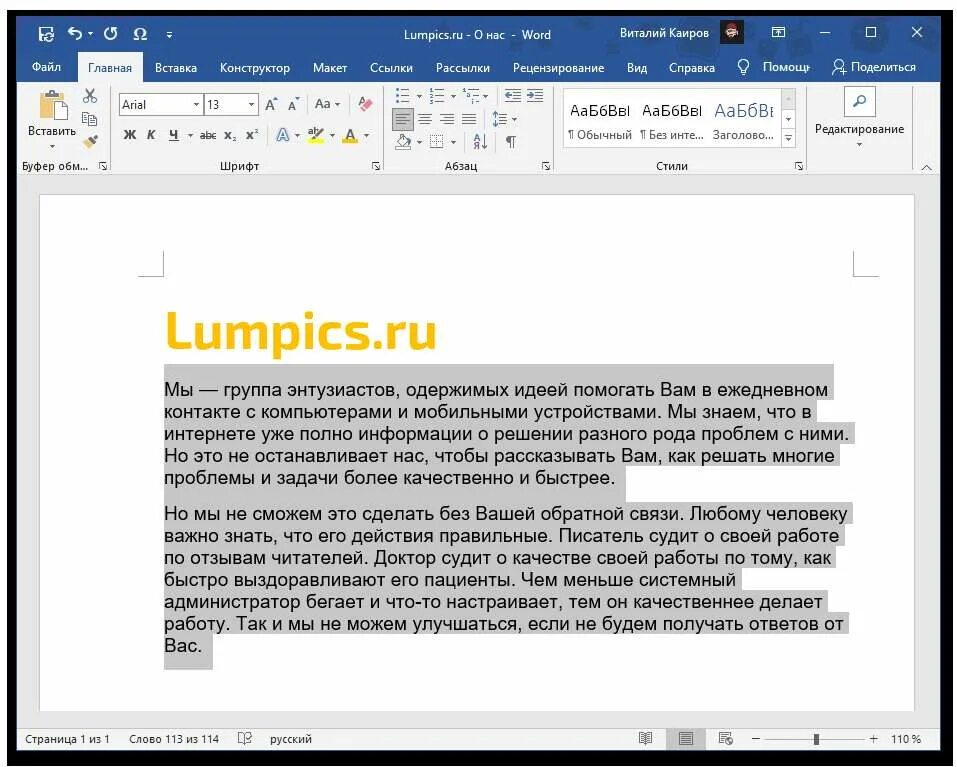The image size is (957, 767).
Task: Click word count Слово 113 из 114
Action: [x=174, y=739]
